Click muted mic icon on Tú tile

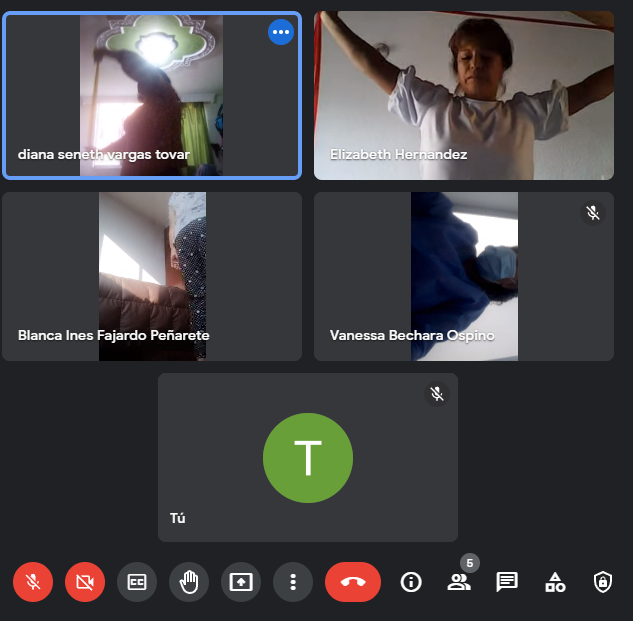pyautogui.click(x=437, y=394)
